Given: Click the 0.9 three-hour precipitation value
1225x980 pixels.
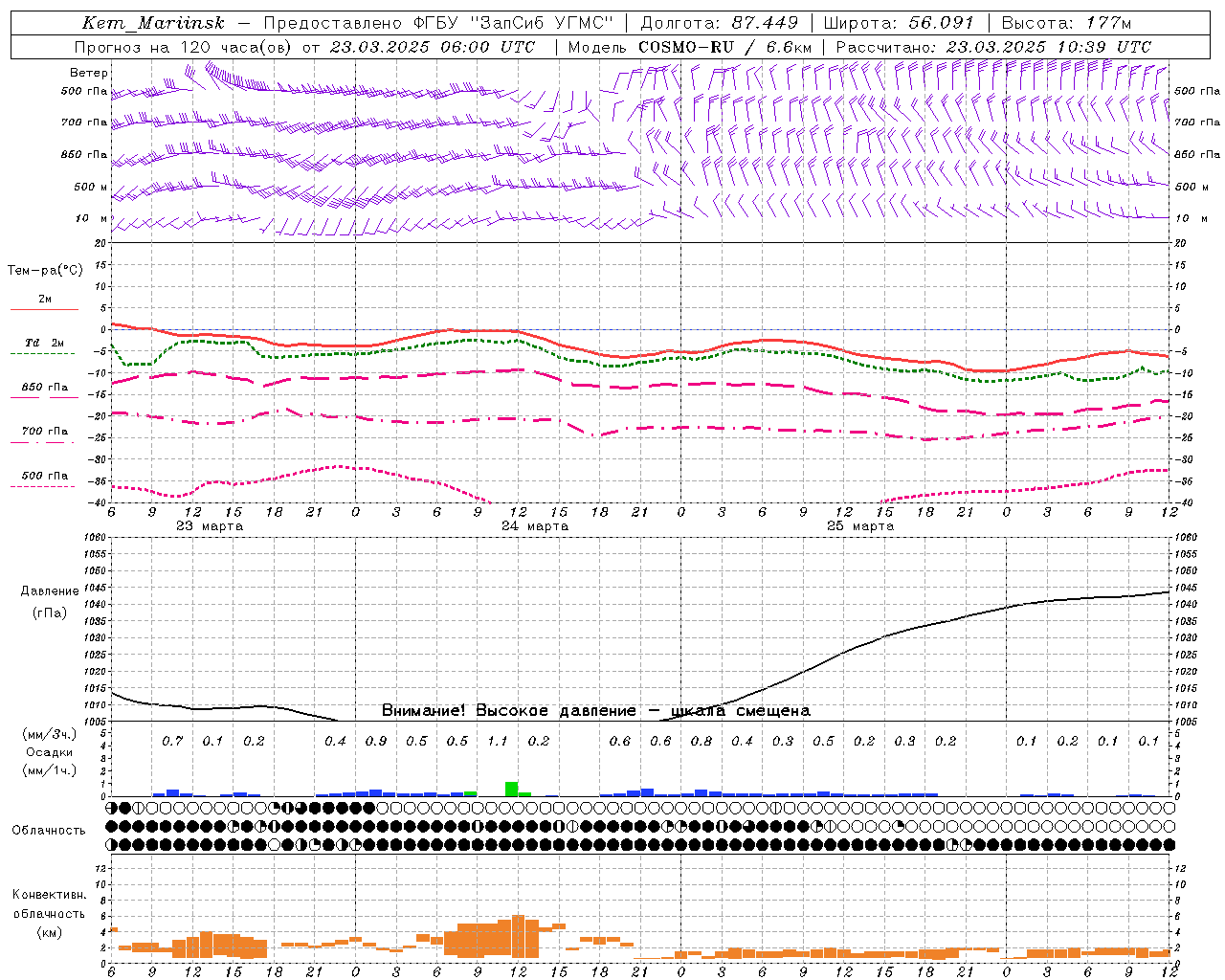Looking at the screenshot, I should (x=376, y=741).
